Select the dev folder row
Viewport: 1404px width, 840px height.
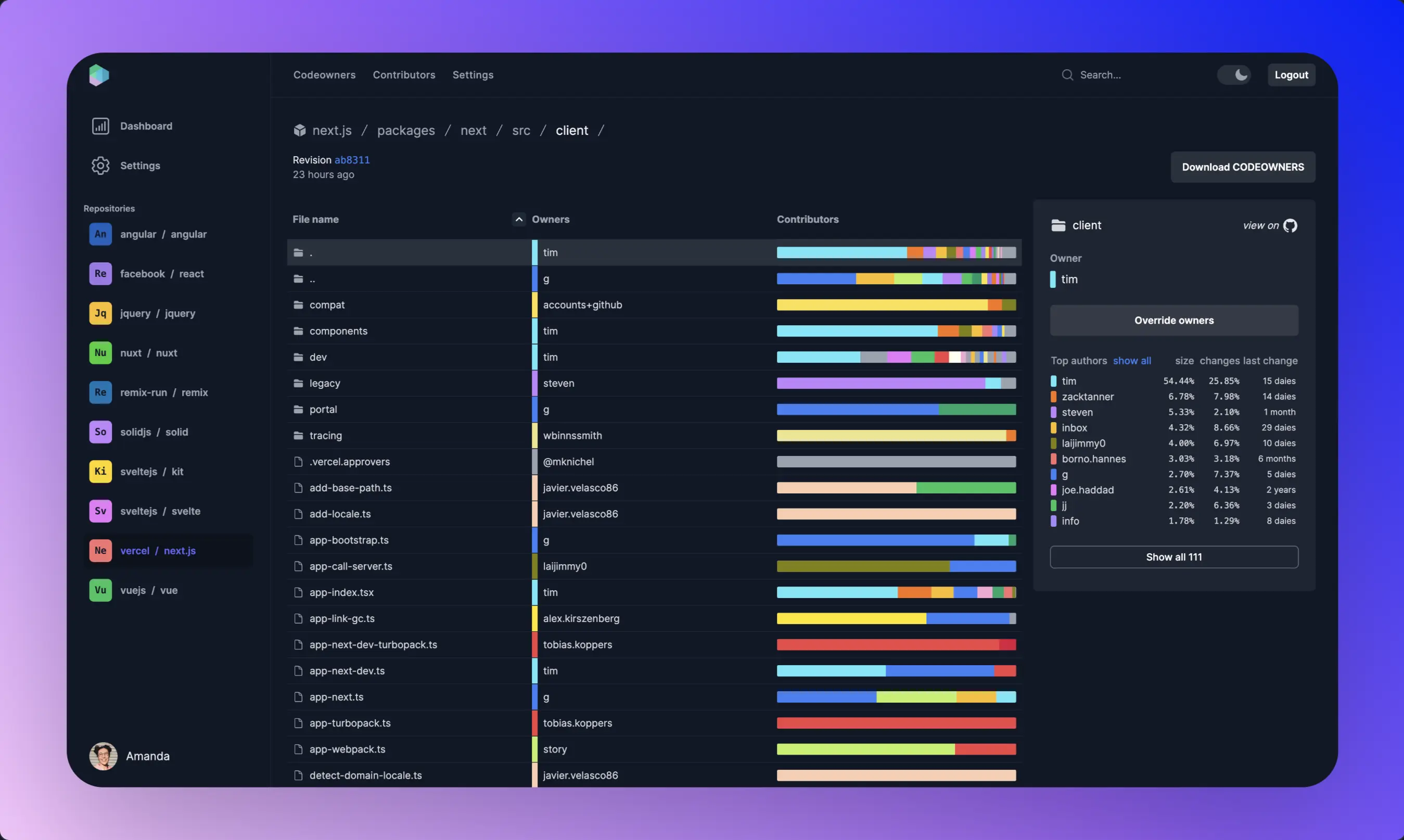(654, 357)
